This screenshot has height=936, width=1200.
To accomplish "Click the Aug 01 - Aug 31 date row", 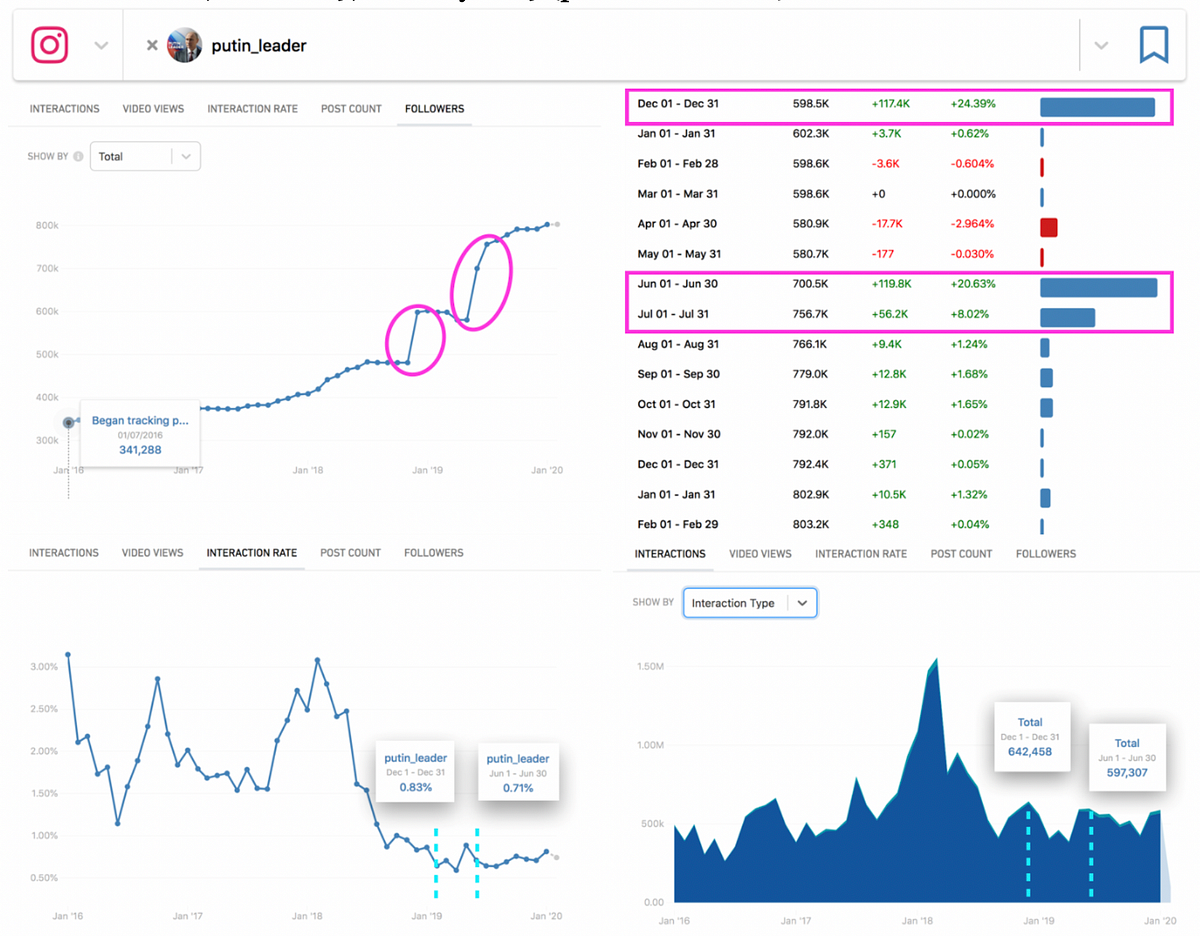I will (678, 344).
